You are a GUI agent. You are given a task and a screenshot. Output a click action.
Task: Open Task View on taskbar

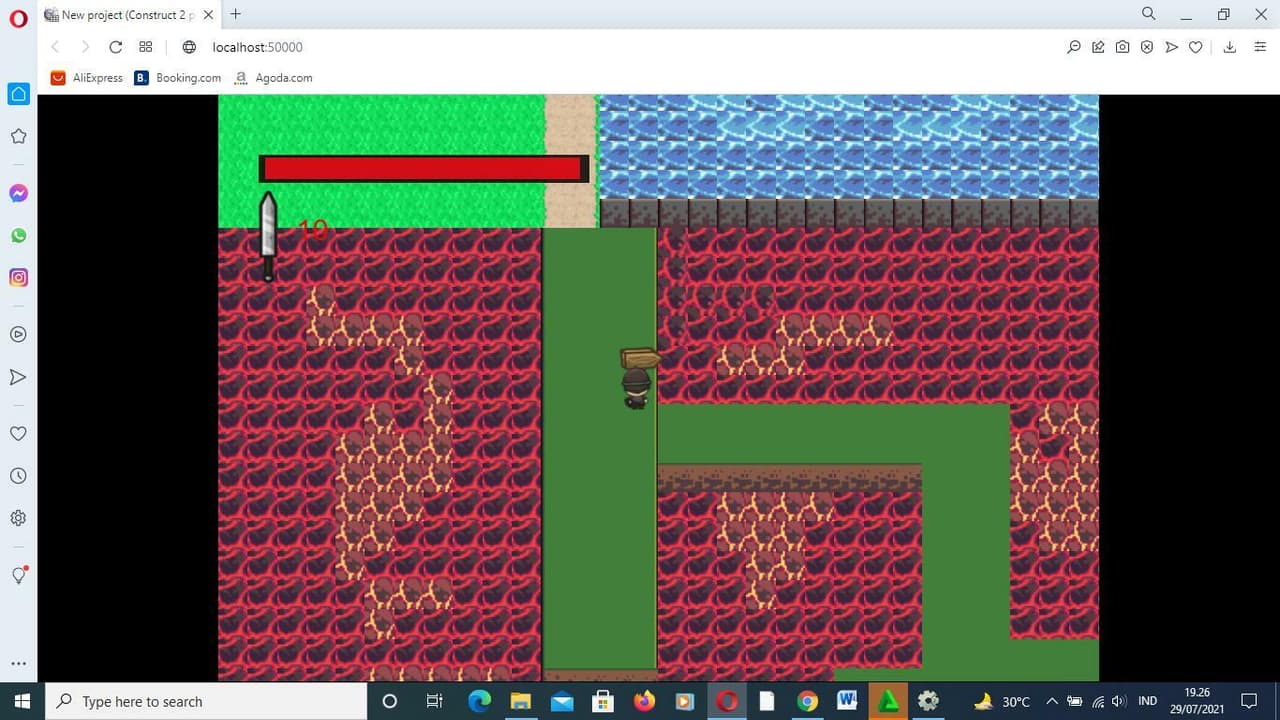tap(434, 701)
